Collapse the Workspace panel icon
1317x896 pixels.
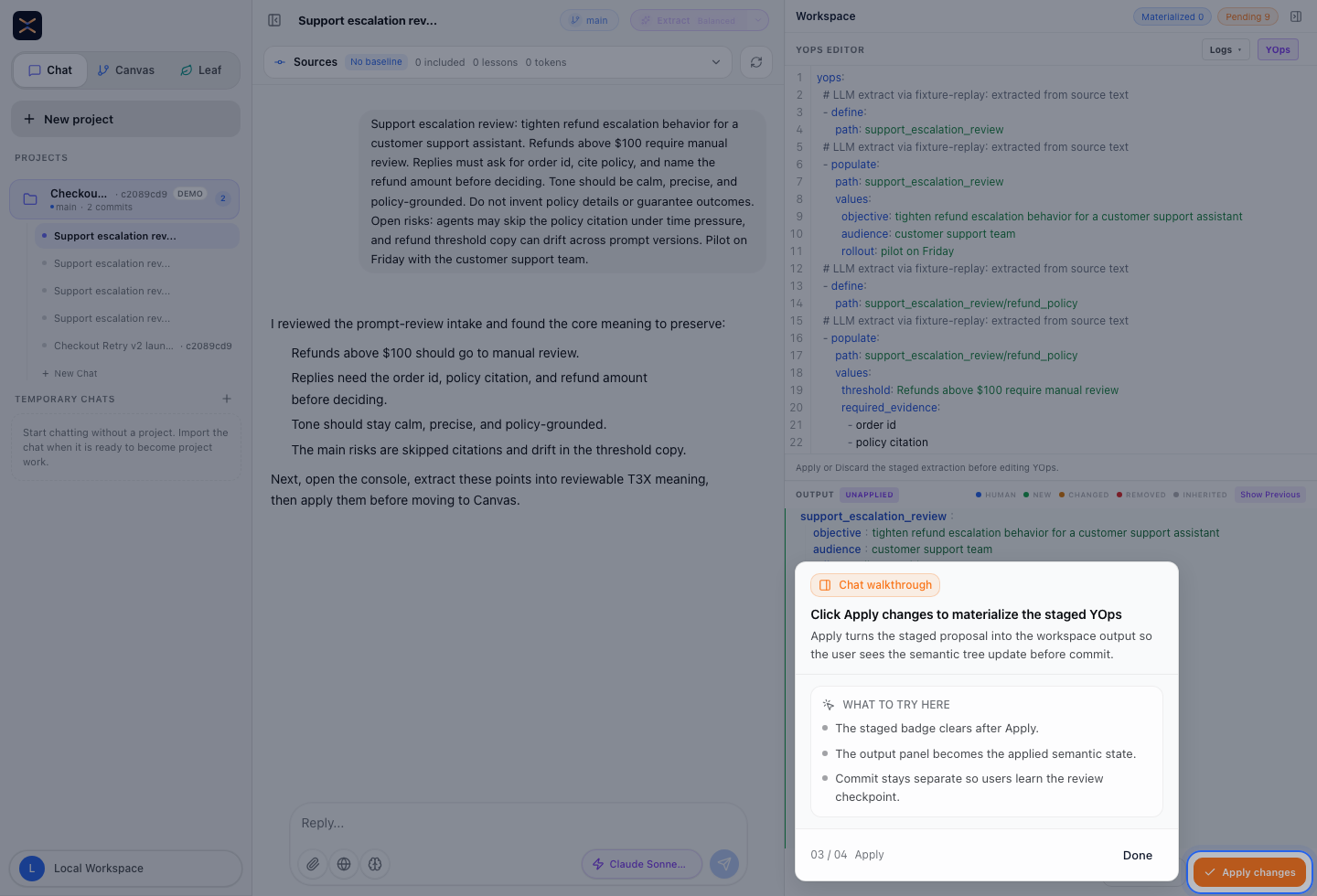[1296, 16]
